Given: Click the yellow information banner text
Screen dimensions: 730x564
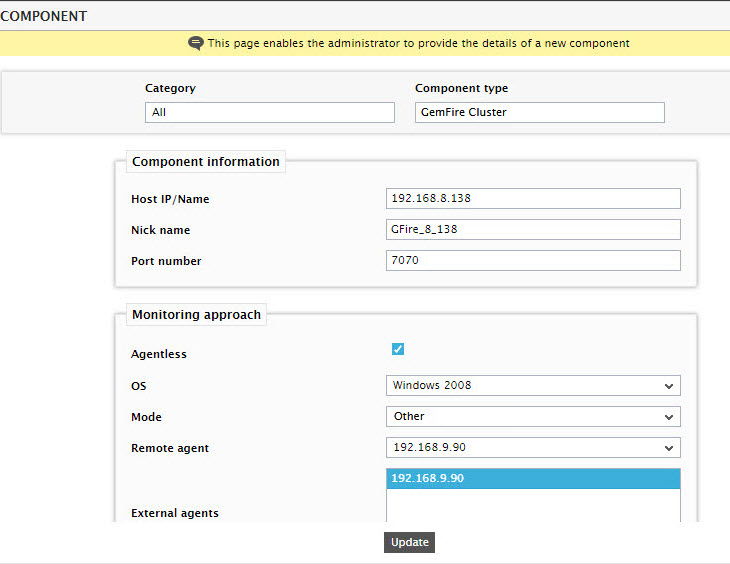Looking at the screenshot, I should coord(418,43).
